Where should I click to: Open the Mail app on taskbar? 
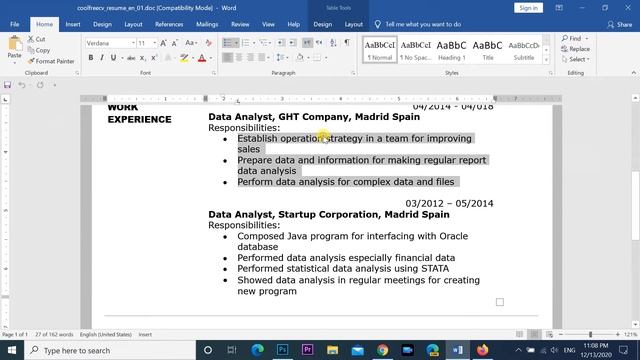coord(358,350)
